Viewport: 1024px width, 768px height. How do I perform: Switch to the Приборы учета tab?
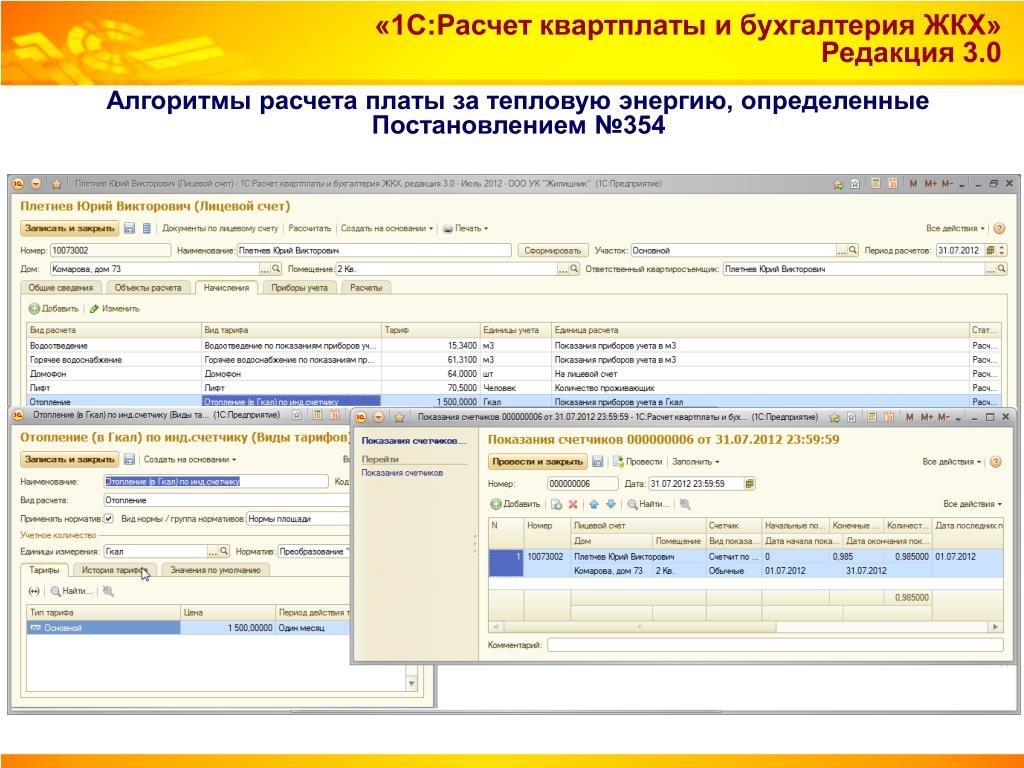click(x=299, y=287)
